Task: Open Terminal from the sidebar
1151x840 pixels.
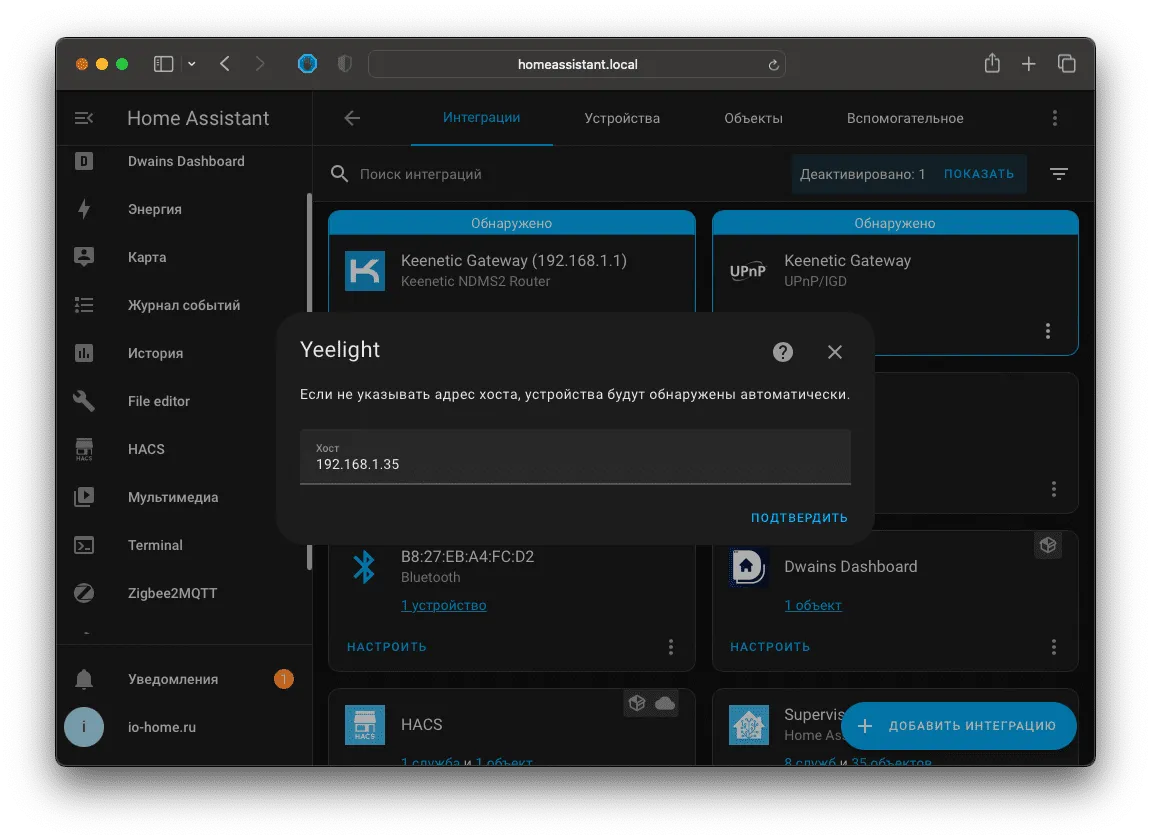Action: (x=155, y=545)
